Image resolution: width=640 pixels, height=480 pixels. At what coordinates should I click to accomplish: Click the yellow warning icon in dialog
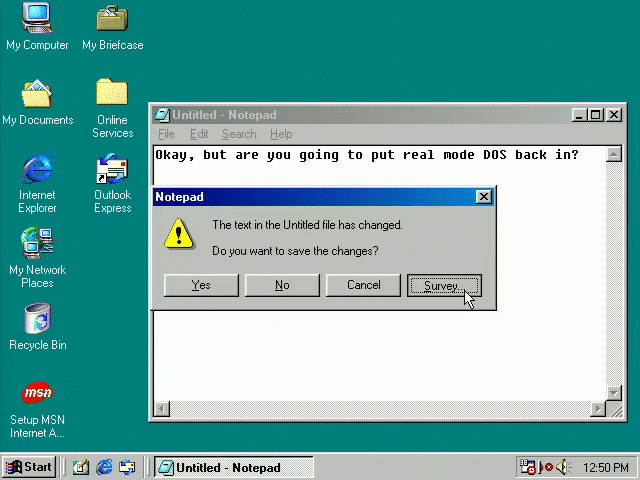(179, 233)
